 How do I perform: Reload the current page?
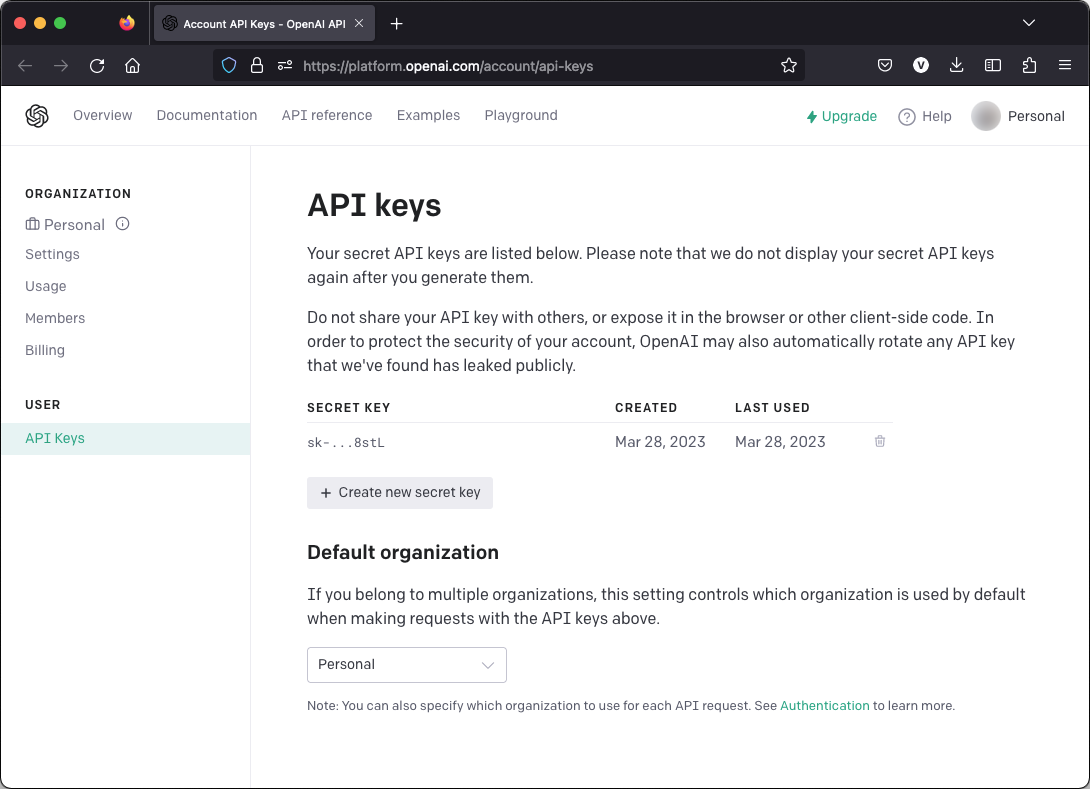click(97, 66)
